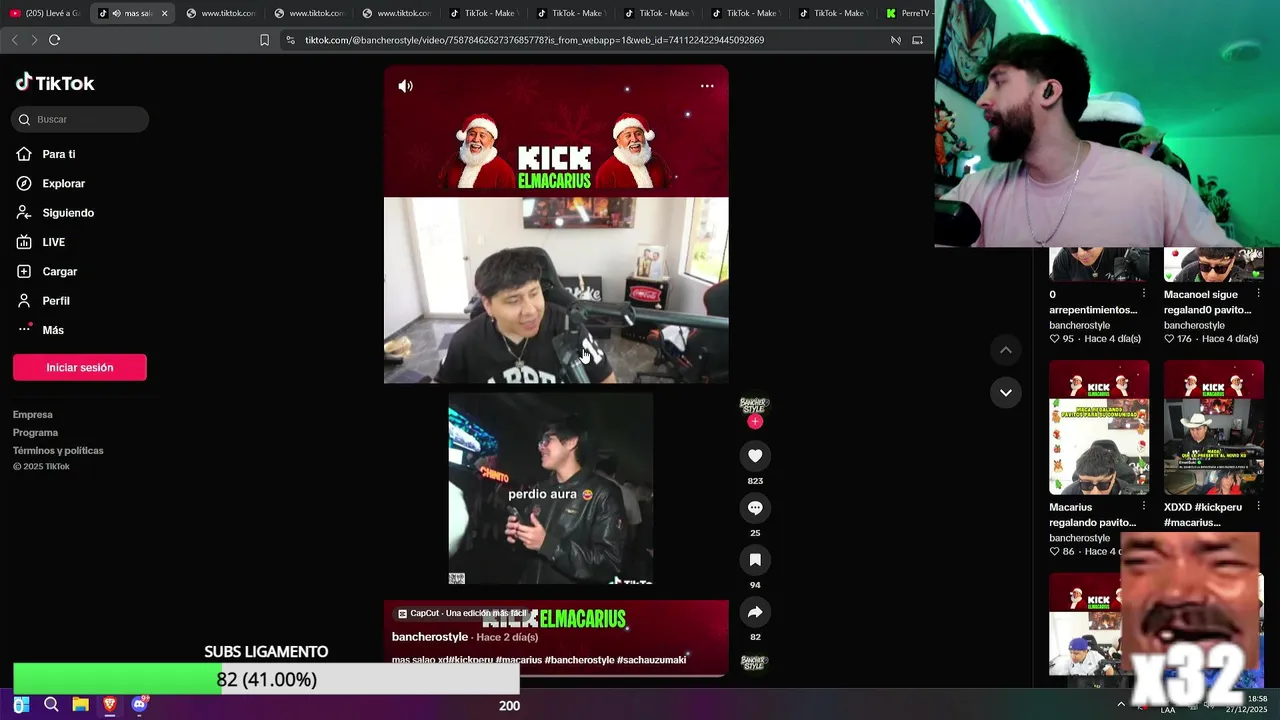
Task: Open the Brave browser taskbar icon
Action: point(110,705)
